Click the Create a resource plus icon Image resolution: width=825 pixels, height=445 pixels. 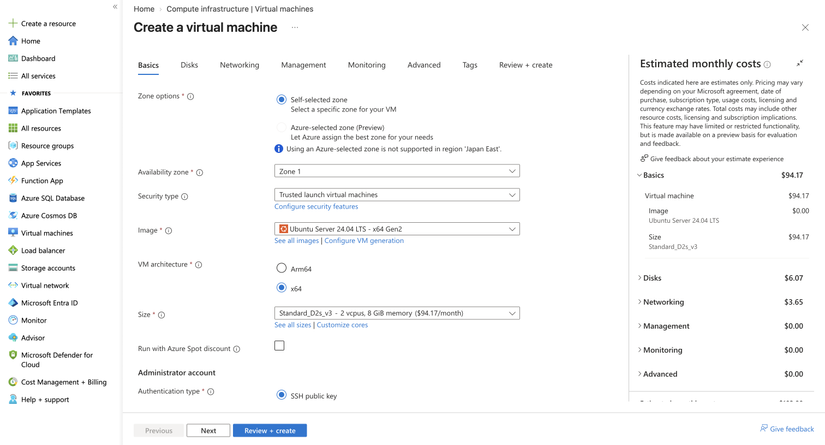pyautogui.click(x=13, y=23)
